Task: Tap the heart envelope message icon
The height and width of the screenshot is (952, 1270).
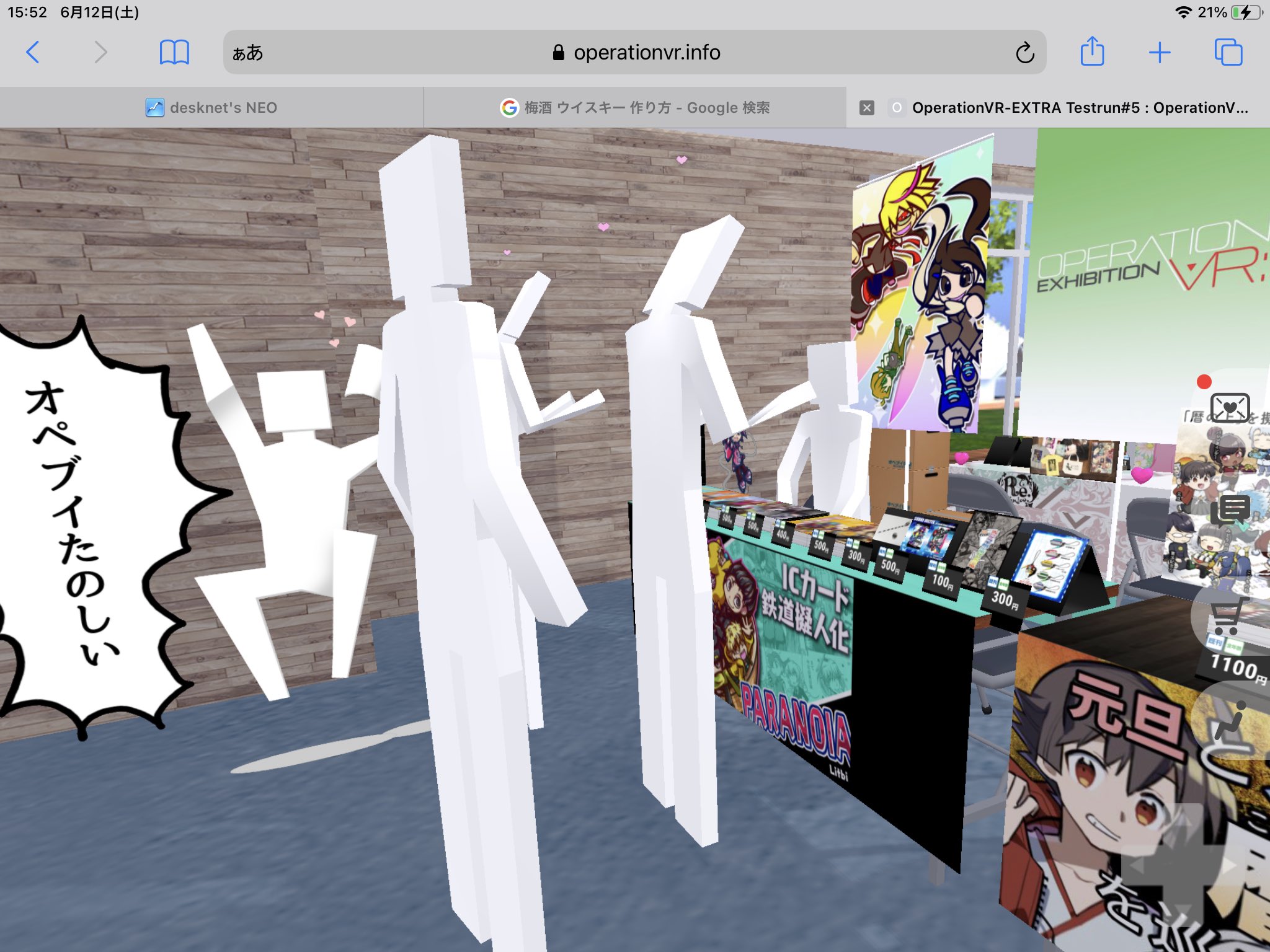Action: (1230, 407)
